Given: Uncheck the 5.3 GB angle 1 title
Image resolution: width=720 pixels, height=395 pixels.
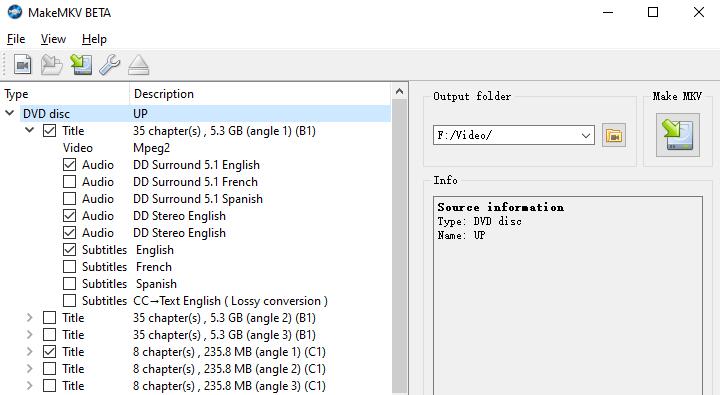Looking at the screenshot, I should [x=49, y=131].
